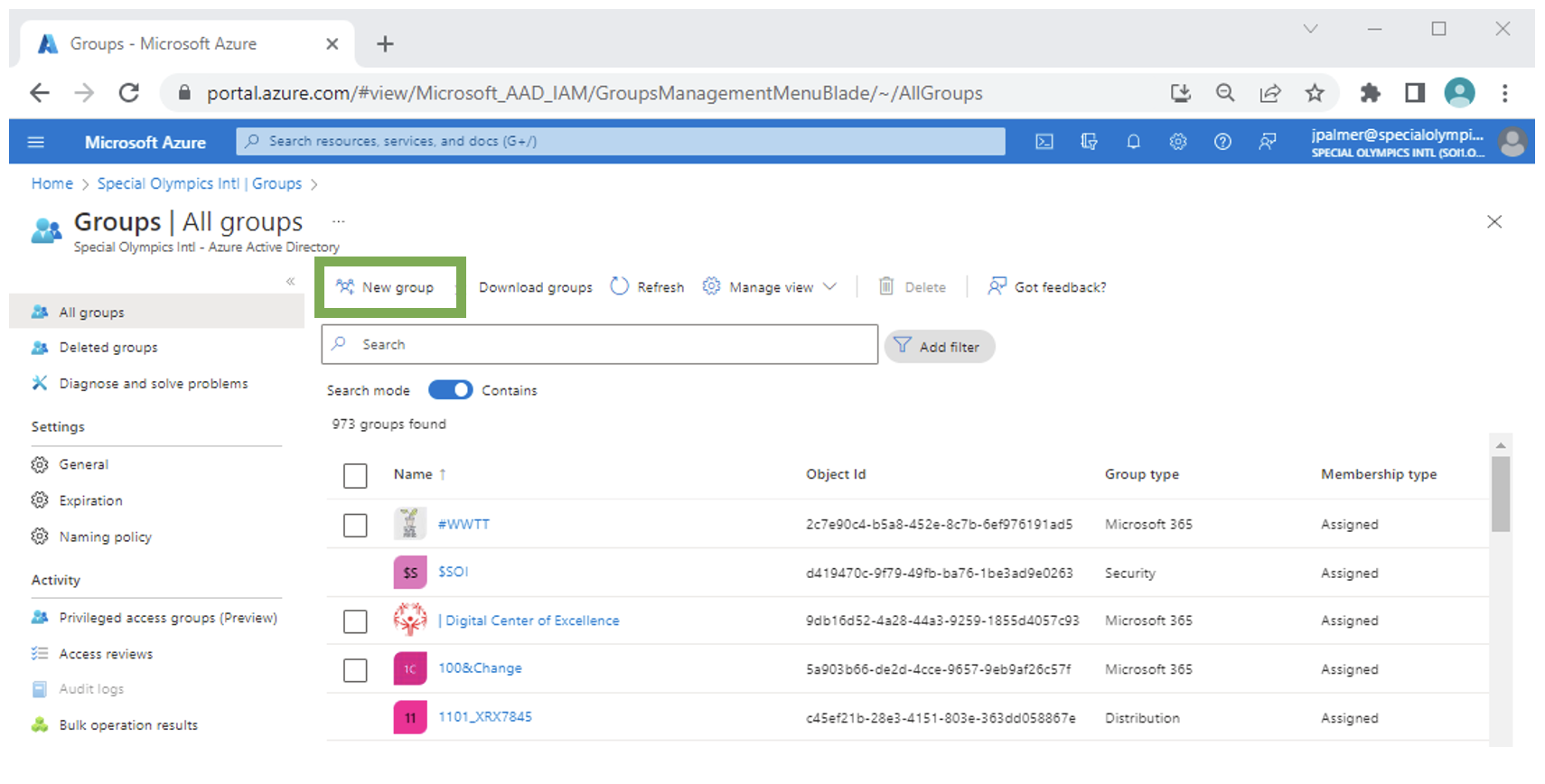
Task: Collapse the left menu with the double chevron
Action: tap(291, 282)
